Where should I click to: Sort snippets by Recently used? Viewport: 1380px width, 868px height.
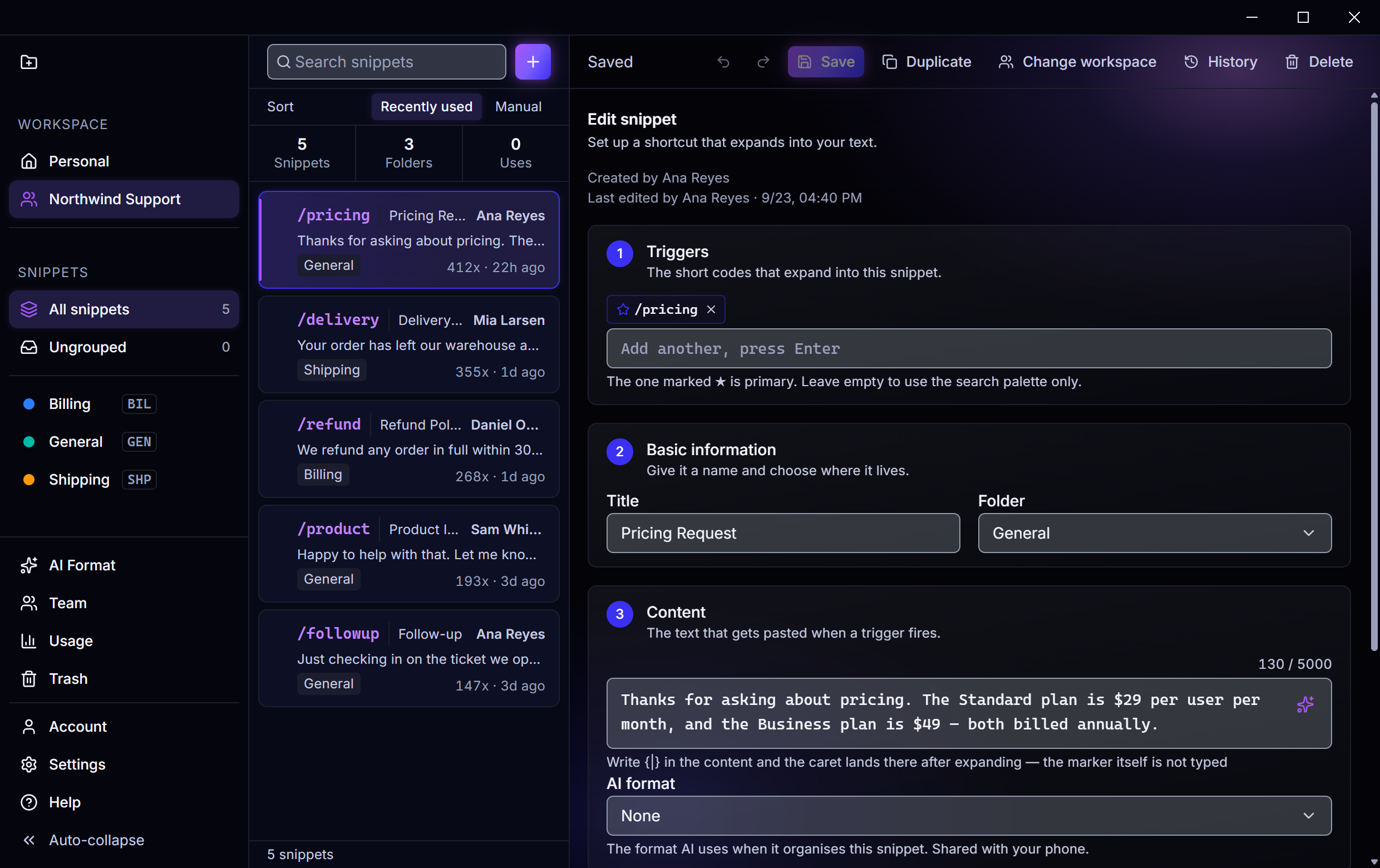coord(426,107)
